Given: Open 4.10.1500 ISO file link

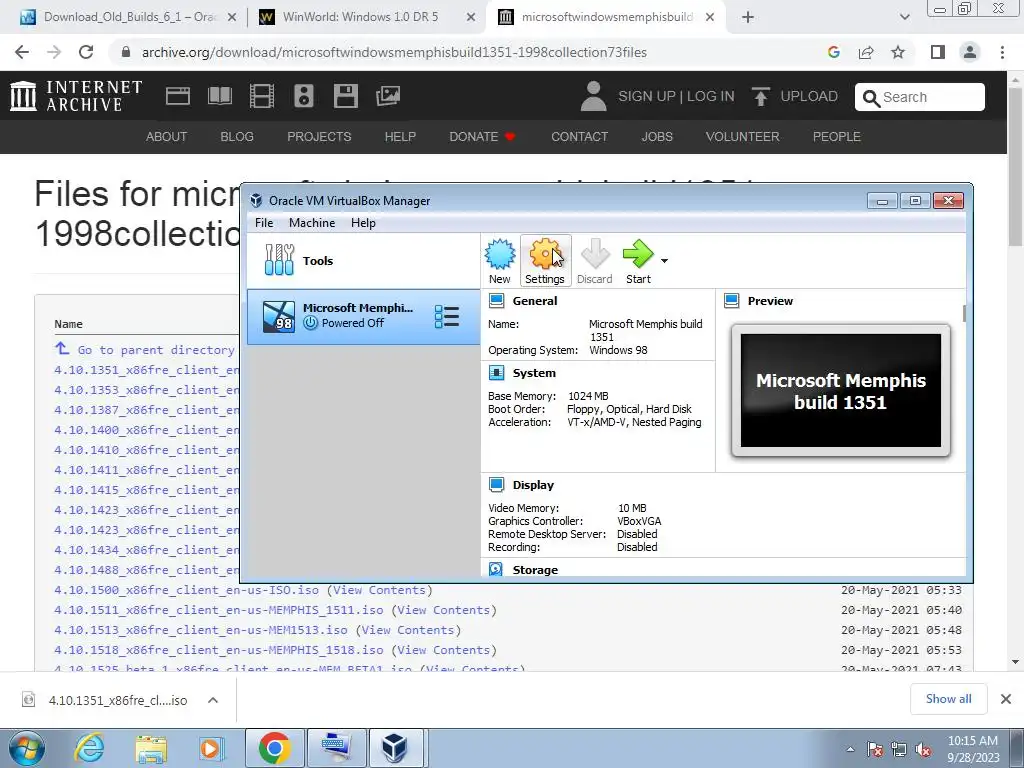Looking at the screenshot, I should point(186,590).
